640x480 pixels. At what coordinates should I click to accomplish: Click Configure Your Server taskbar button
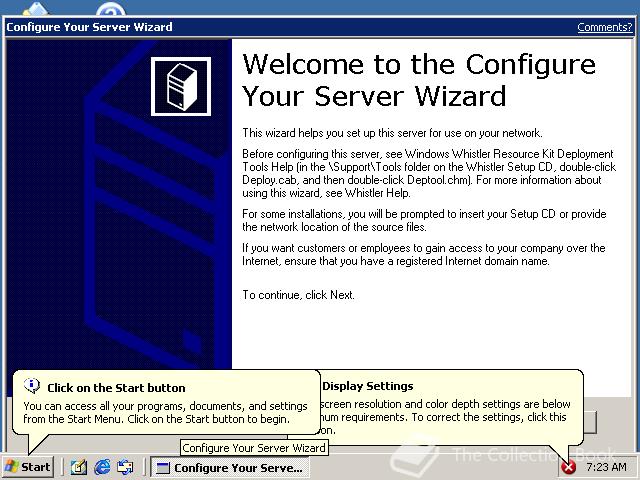pos(230,467)
